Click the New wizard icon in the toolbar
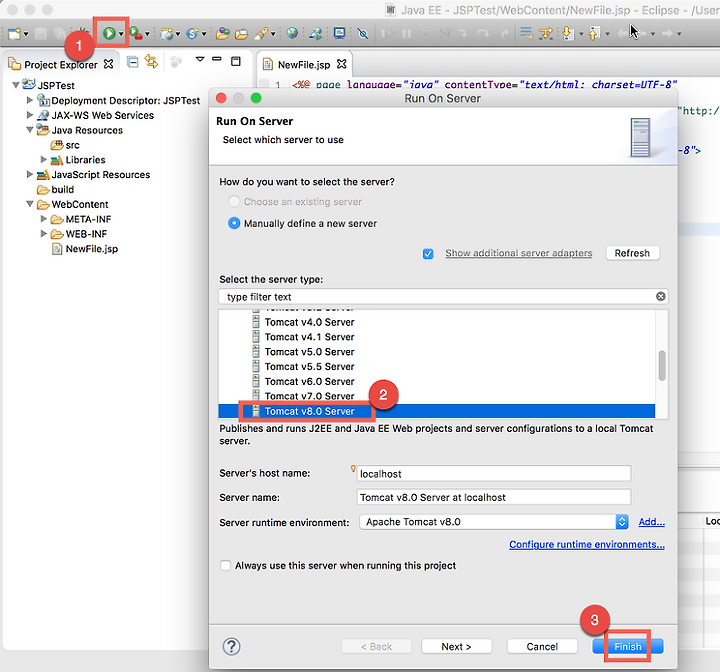The height and width of the screenshot is (672, 720). (x=15, y=34)
